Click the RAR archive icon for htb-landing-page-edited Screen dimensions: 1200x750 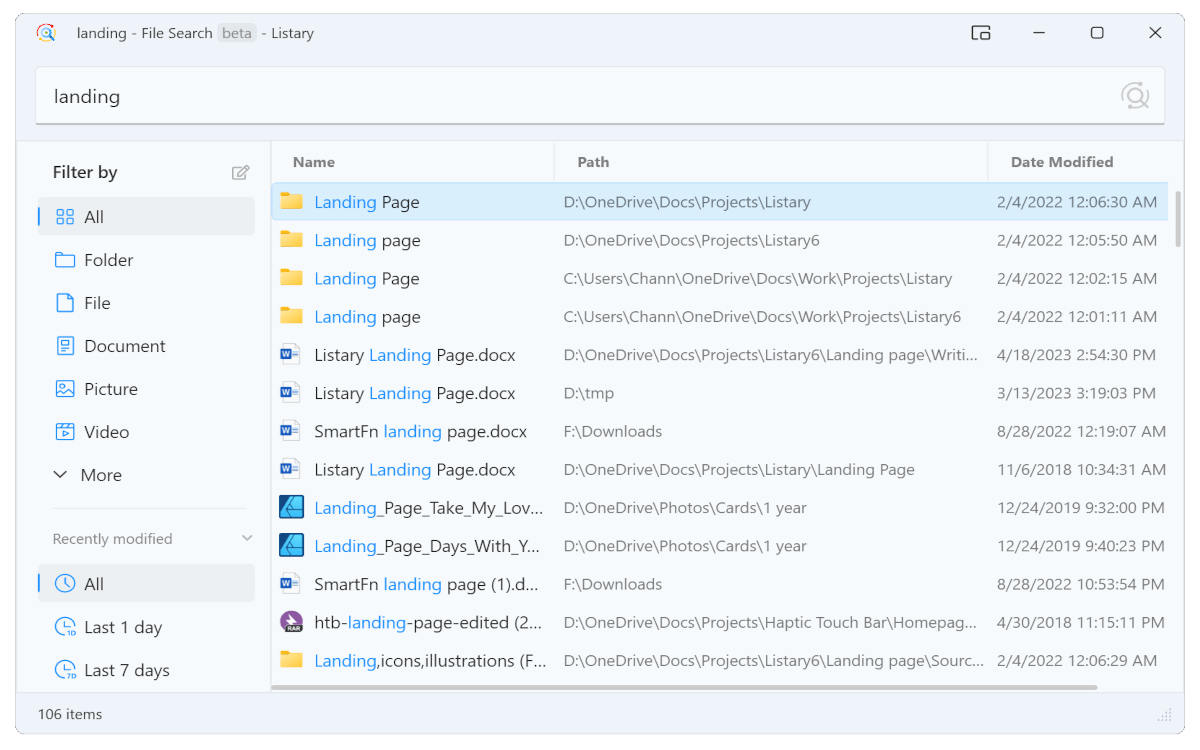point(291,622)
